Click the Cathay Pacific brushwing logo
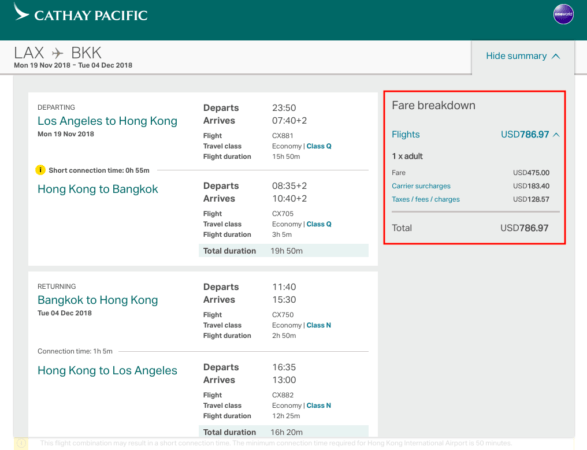Viewport: 587px width, 450px height. pos(21,12)
